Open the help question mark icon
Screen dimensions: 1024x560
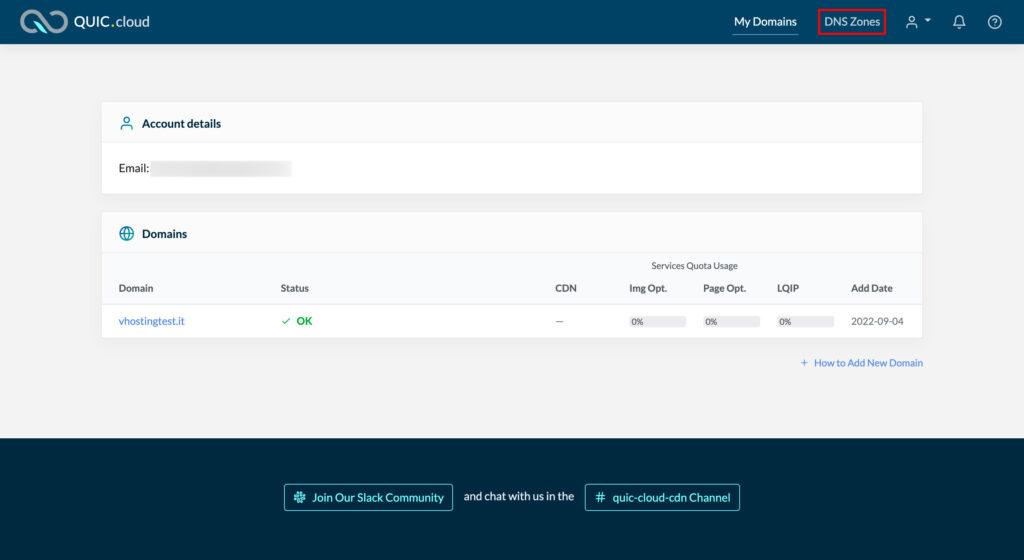[994, 22]
